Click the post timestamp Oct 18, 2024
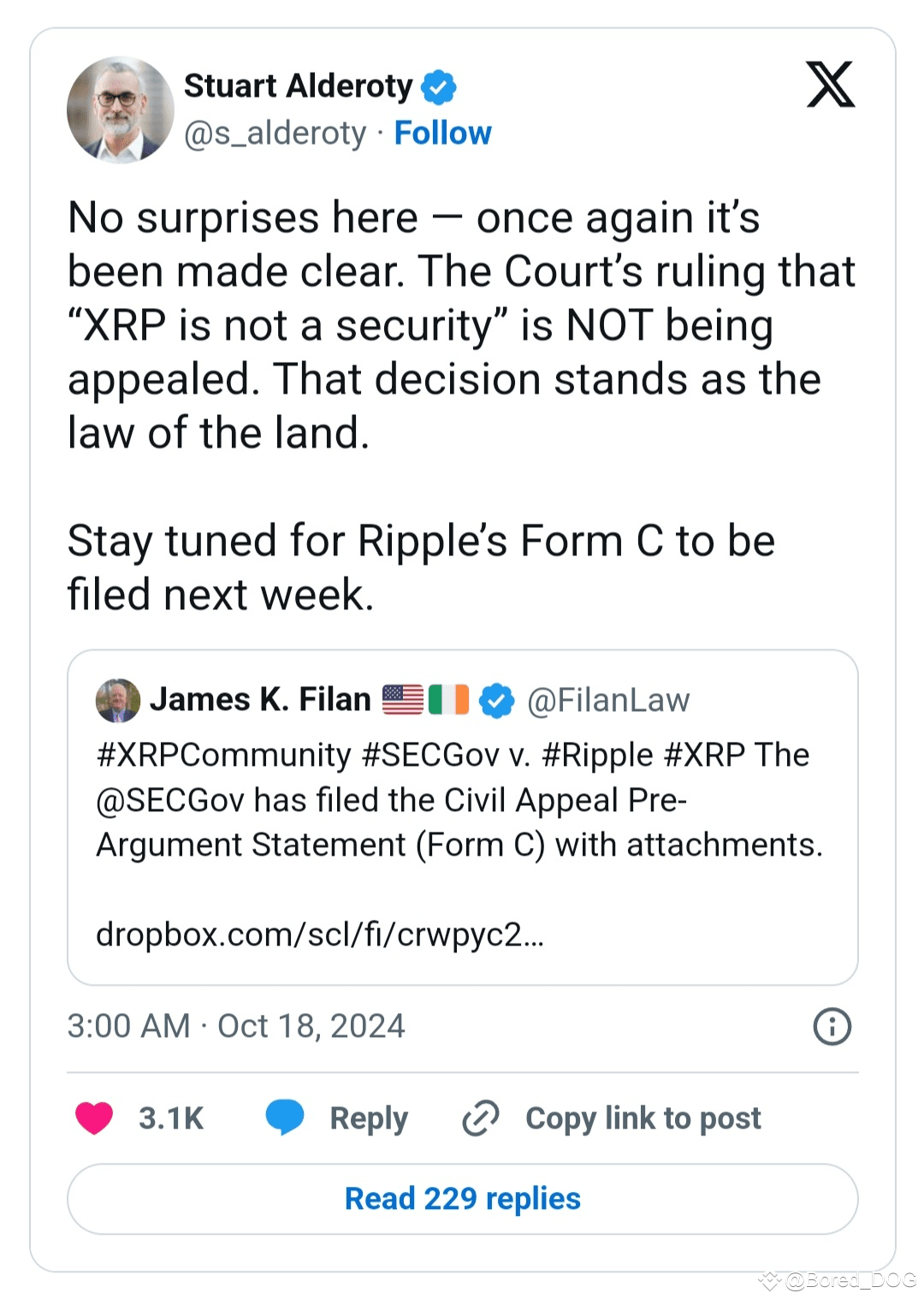Image resolution: width=924 pixels, height=1299 pixels. click(236, 1026)
